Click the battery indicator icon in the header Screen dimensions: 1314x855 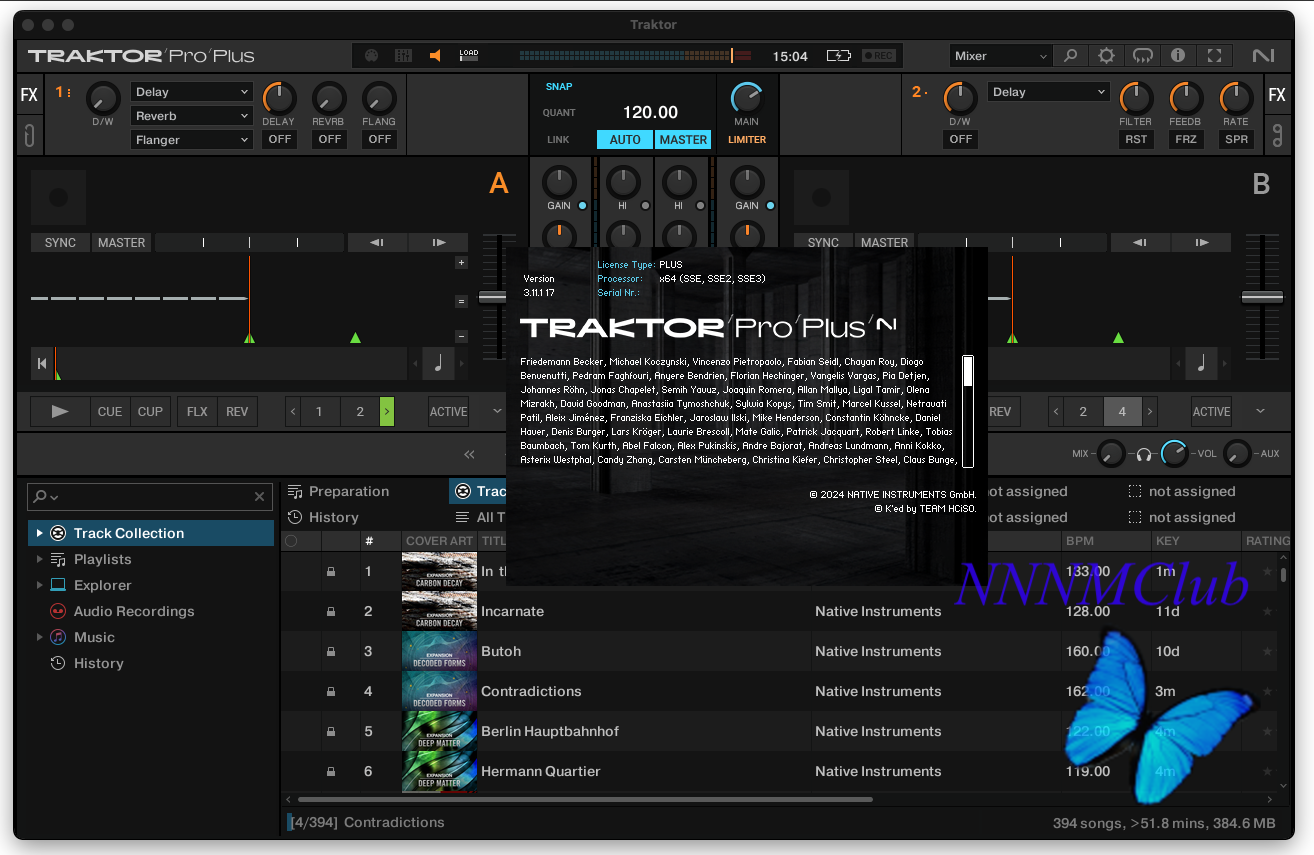point(838,56)
